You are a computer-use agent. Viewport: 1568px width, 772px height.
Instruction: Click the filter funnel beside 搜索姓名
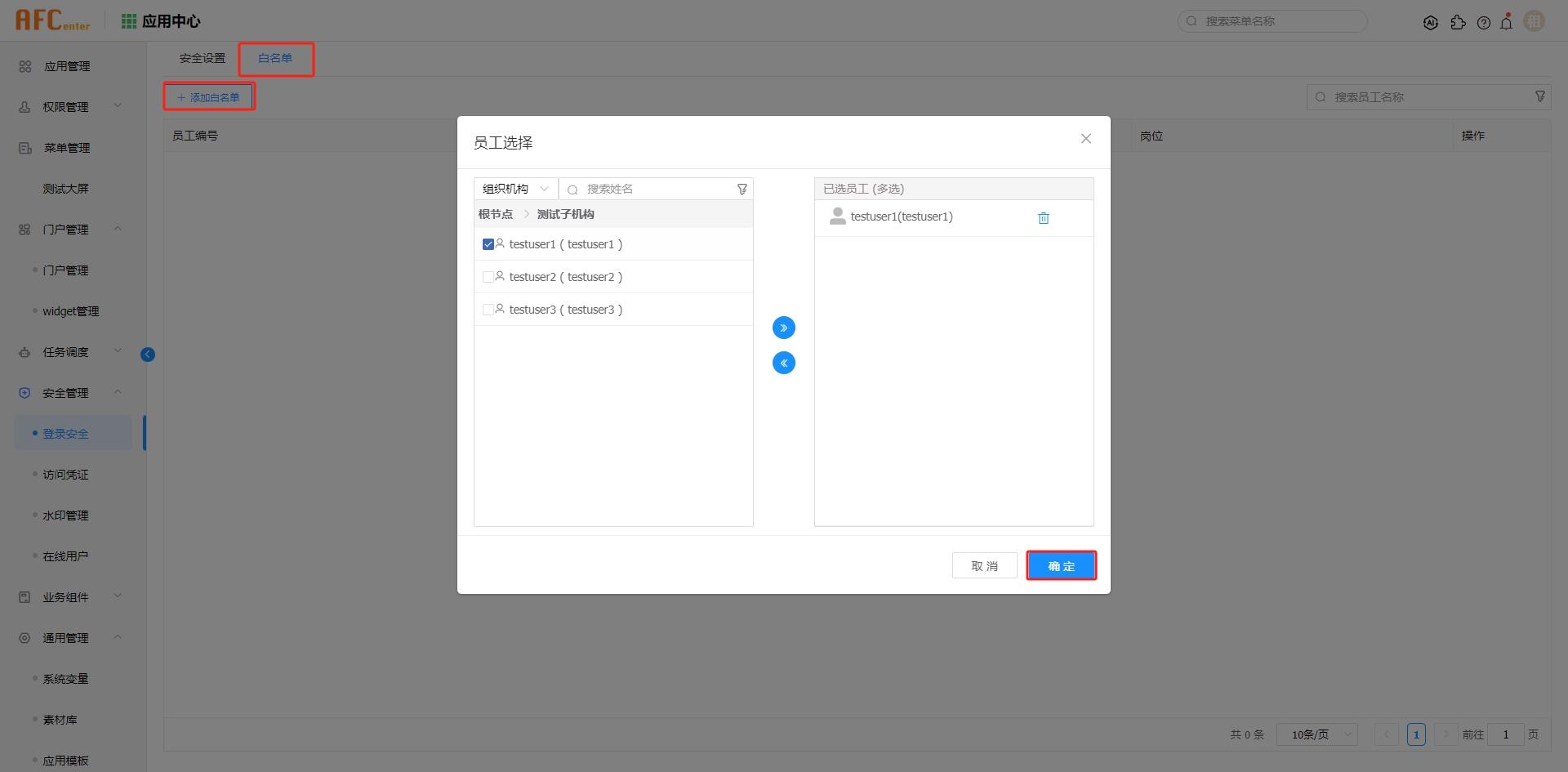742,189
